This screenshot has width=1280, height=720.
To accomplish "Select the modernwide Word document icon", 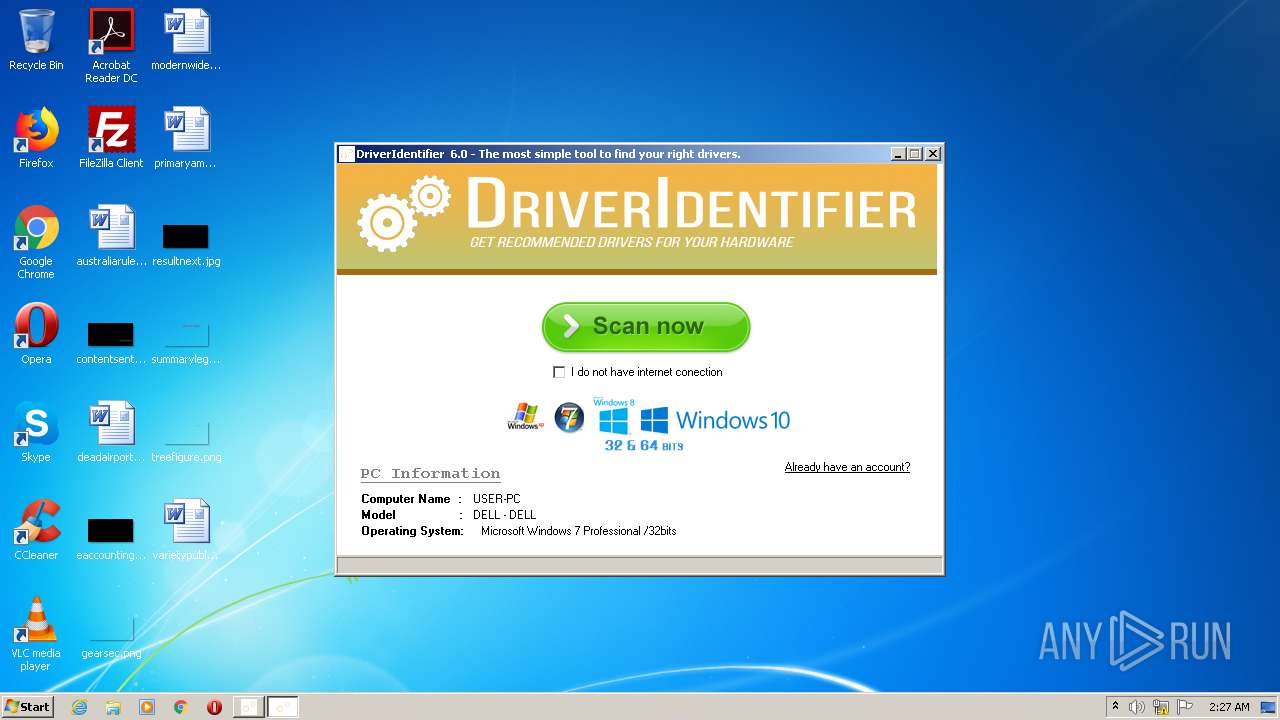I will [186, 41].
